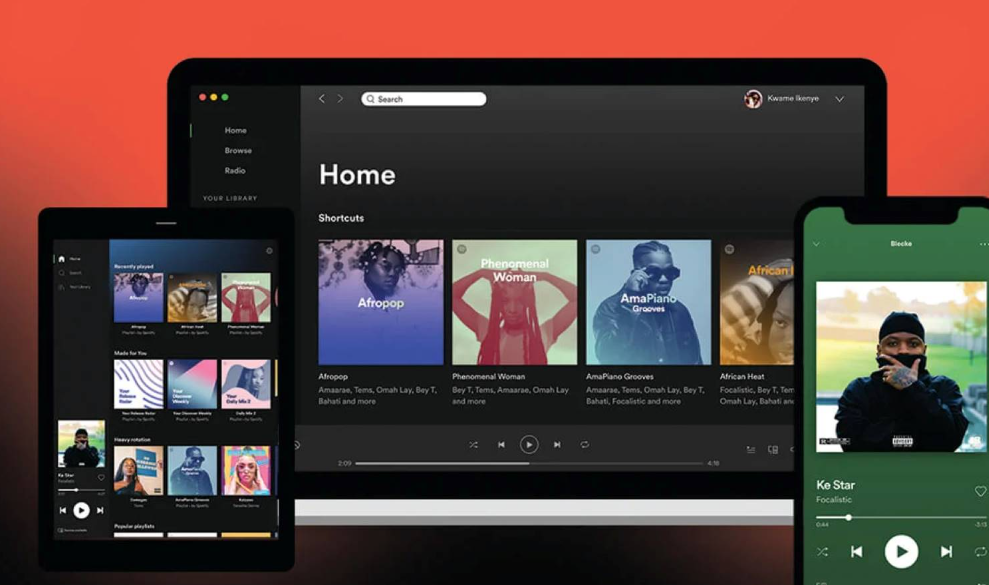This screenshot has height=585, width=989.
Task: Like Ke Star with phone heart icon
Action: (980, 491)
